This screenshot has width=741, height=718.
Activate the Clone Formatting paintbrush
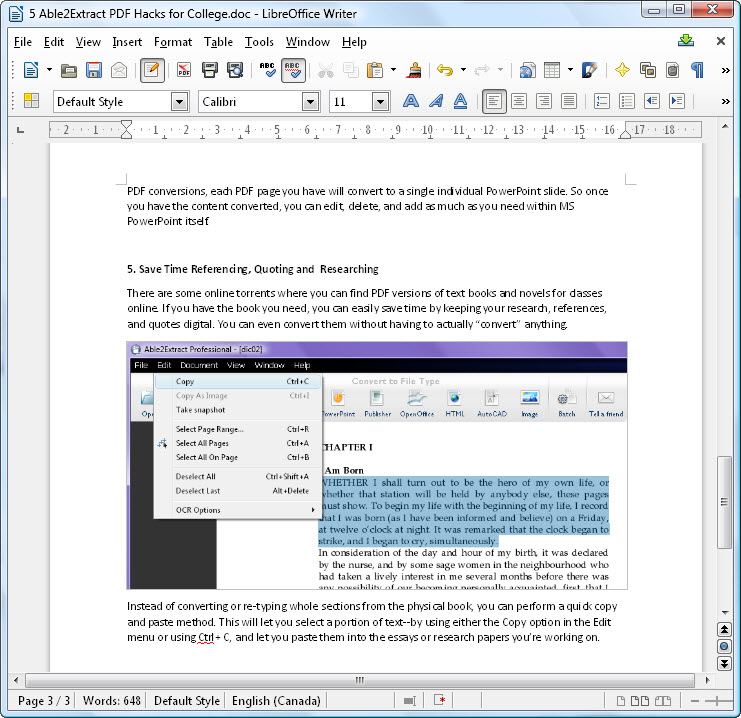(414, 70)
